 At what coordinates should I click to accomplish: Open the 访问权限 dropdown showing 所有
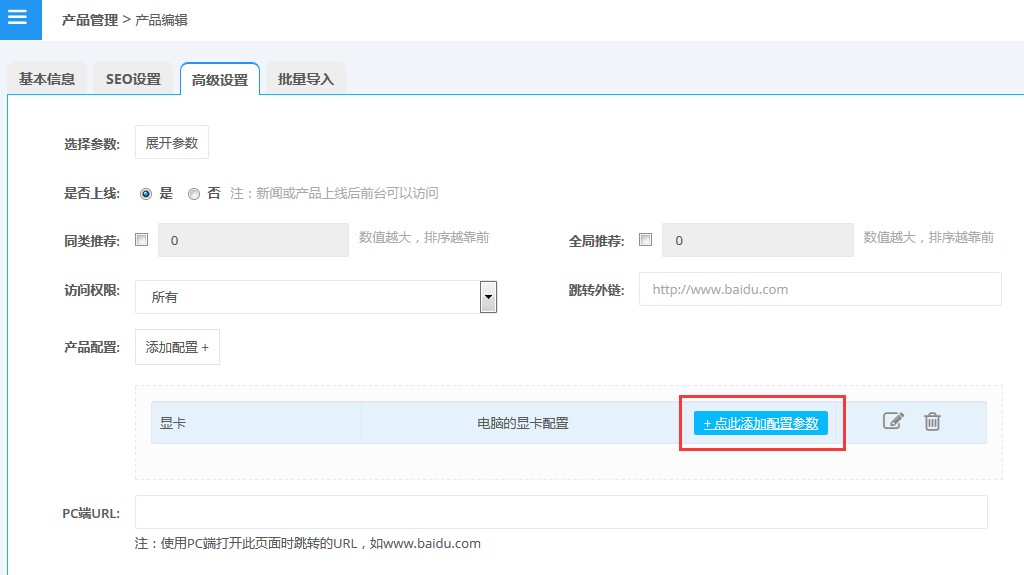(315, 297)
